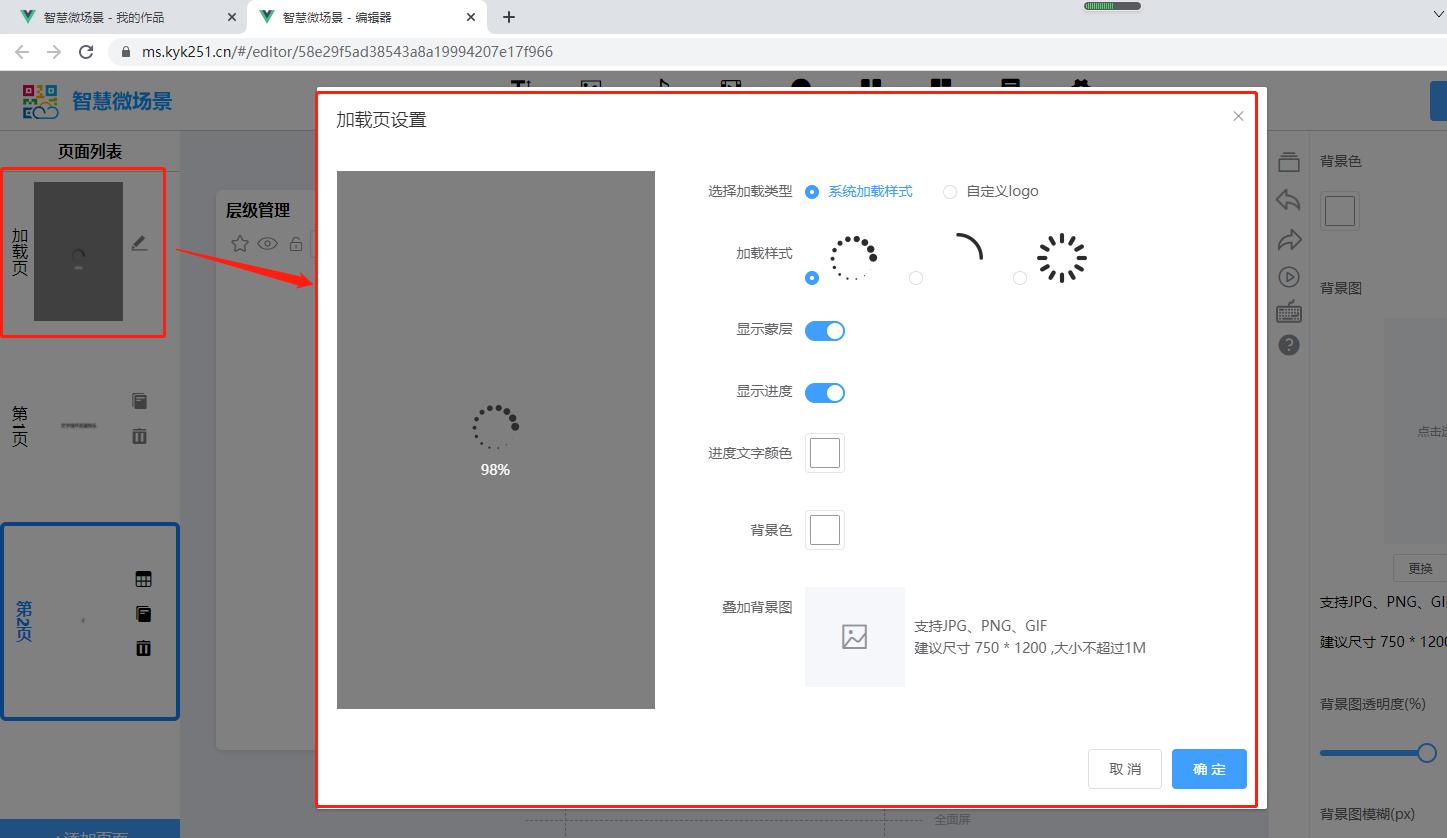Click upload image box for 叠加背景图
The width and height of the screenshot is (1447, 838).
[854, 637]
